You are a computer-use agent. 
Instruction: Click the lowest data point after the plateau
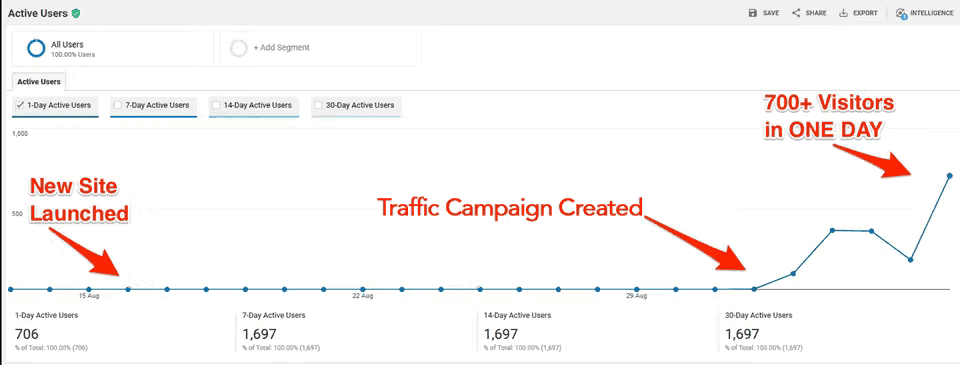point(910,260)
